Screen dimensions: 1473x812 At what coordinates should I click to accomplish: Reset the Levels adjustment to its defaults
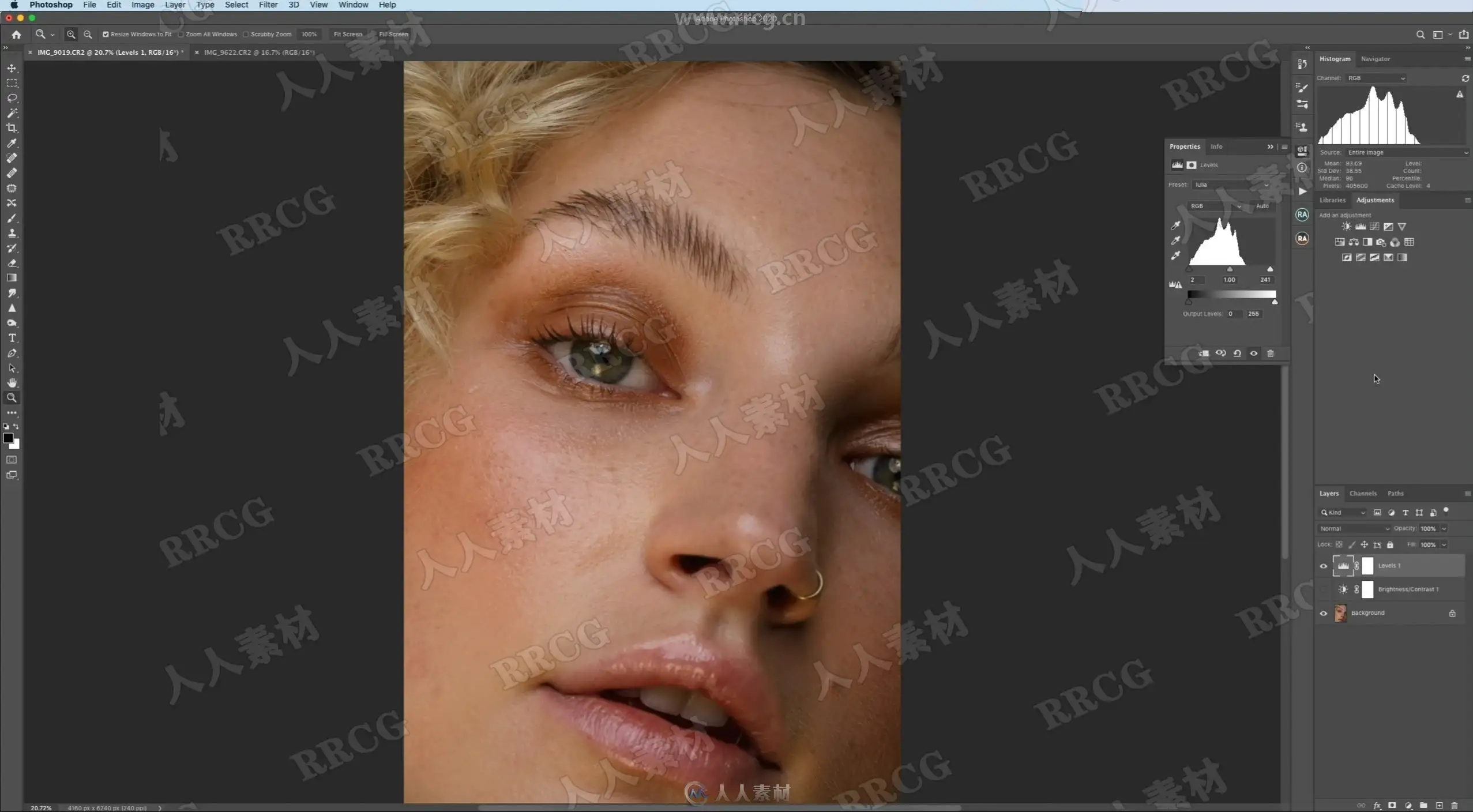click(1237, 353)
